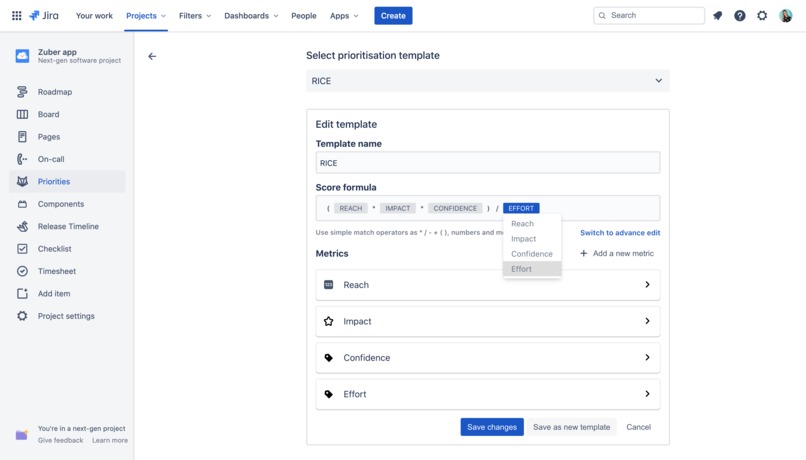Screen dimensions: 806x460
Task: Select Effort in the formula dropdown list
Action: coord(532,269)
